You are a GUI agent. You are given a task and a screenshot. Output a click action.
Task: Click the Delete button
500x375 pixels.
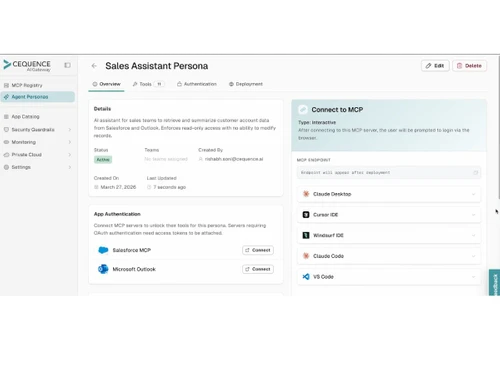[469, 66]
